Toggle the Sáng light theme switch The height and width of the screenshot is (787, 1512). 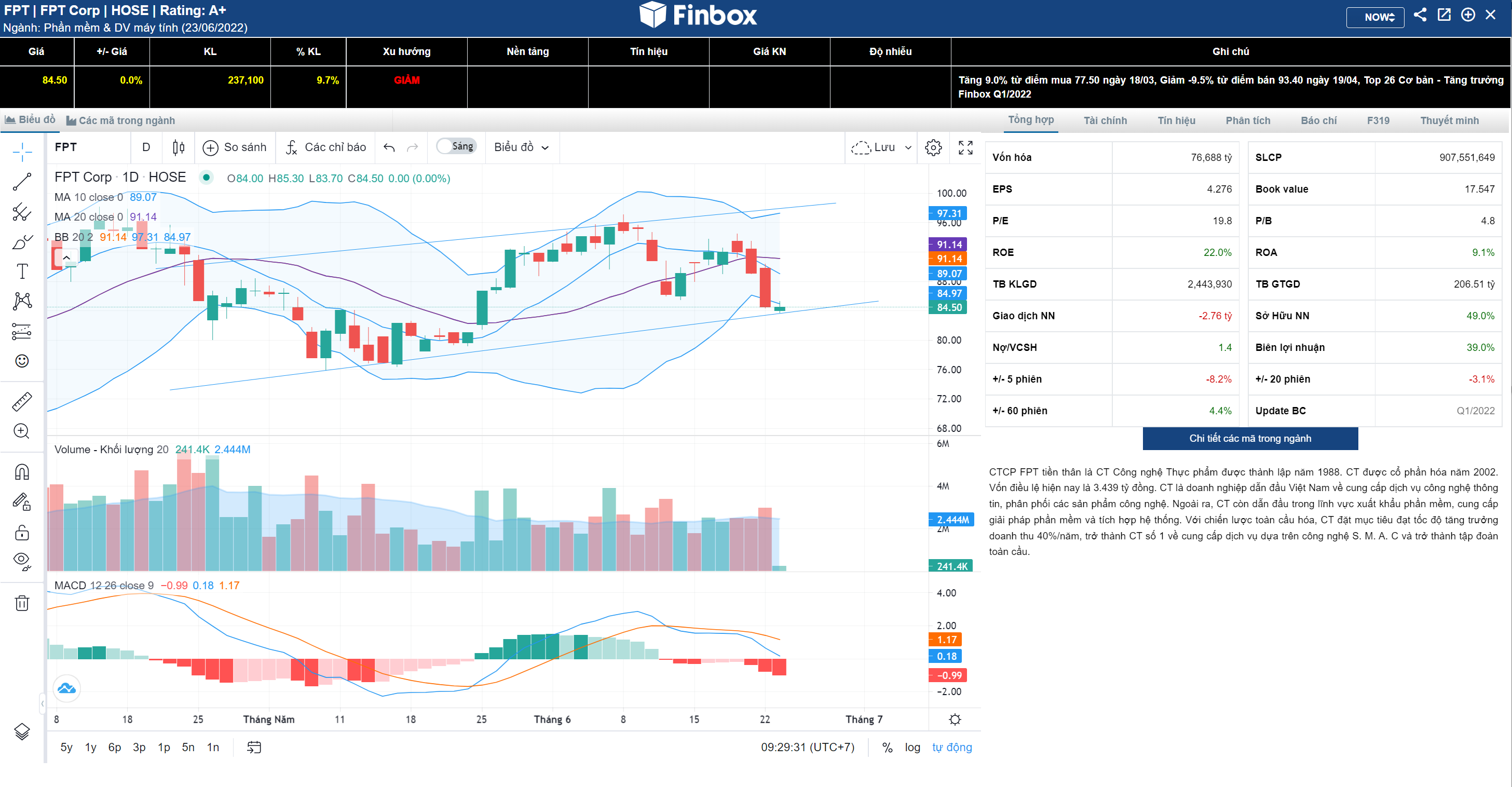(x=456, y=147)
